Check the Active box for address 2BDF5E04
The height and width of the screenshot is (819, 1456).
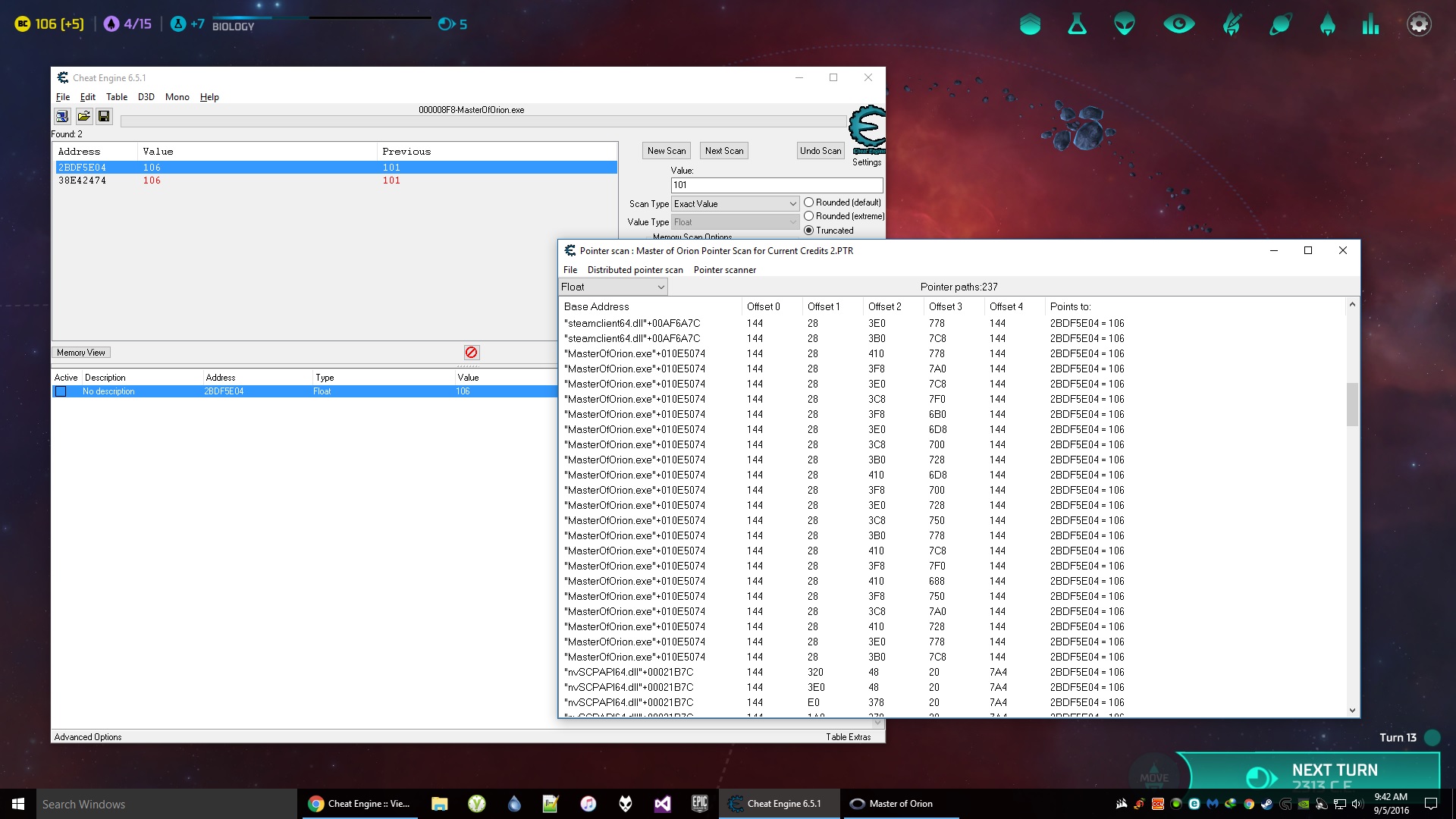(61, 391)
